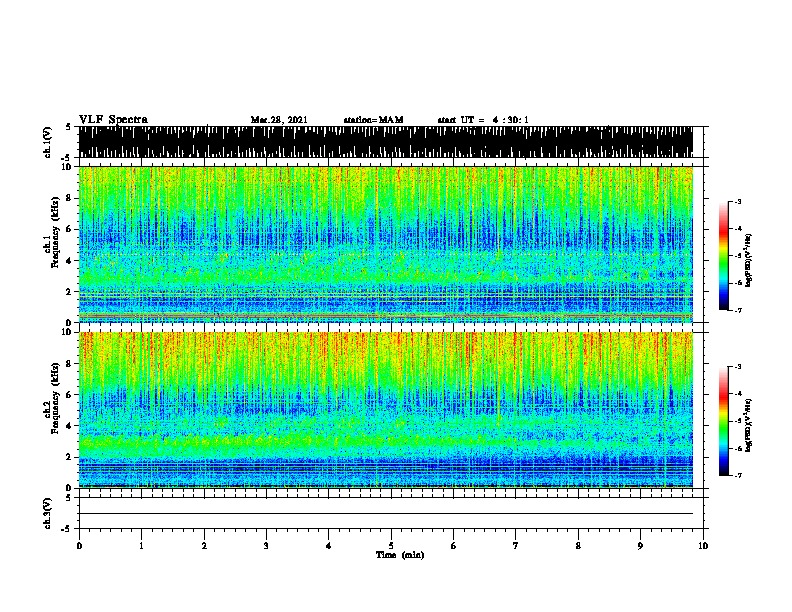Click the ch.1 Frequency (kHz) axis label
Viewport: 792px width, 612px height.
pyautogui.click(x=52, y=232)
